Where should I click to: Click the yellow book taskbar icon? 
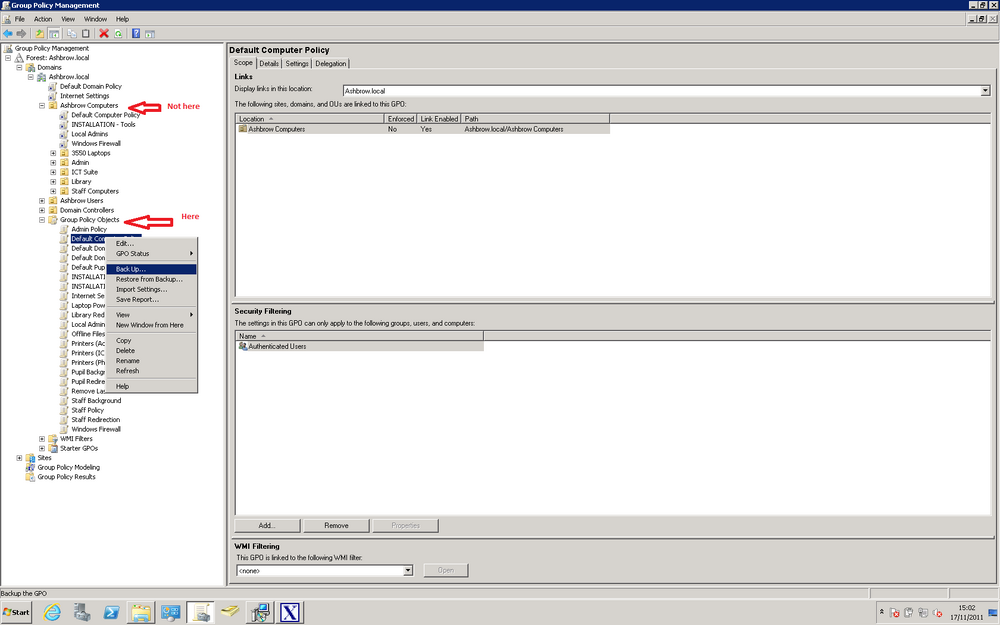tap(230, 613)
